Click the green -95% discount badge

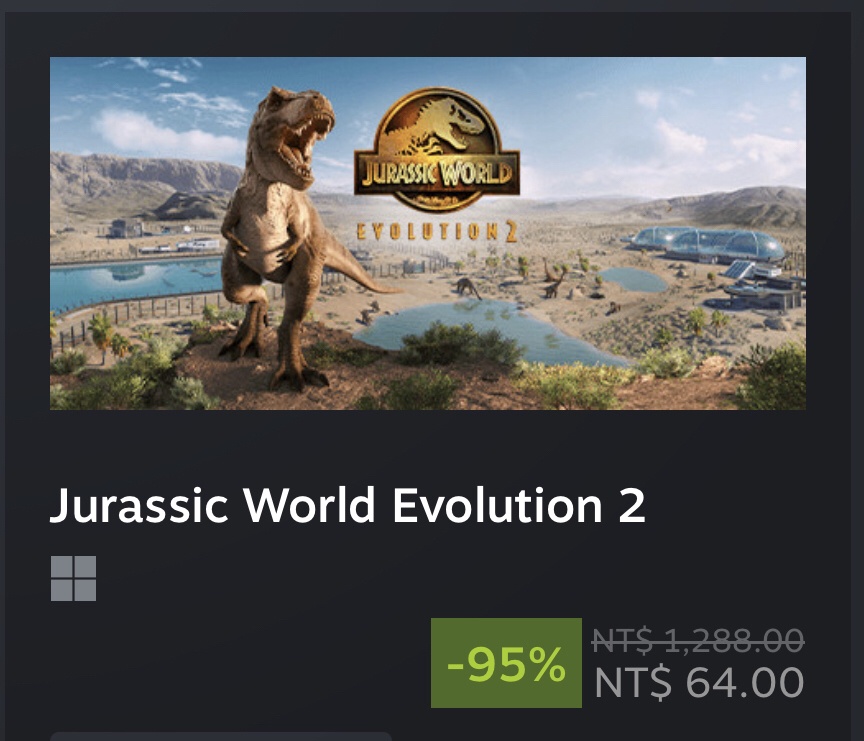point(506,664)
